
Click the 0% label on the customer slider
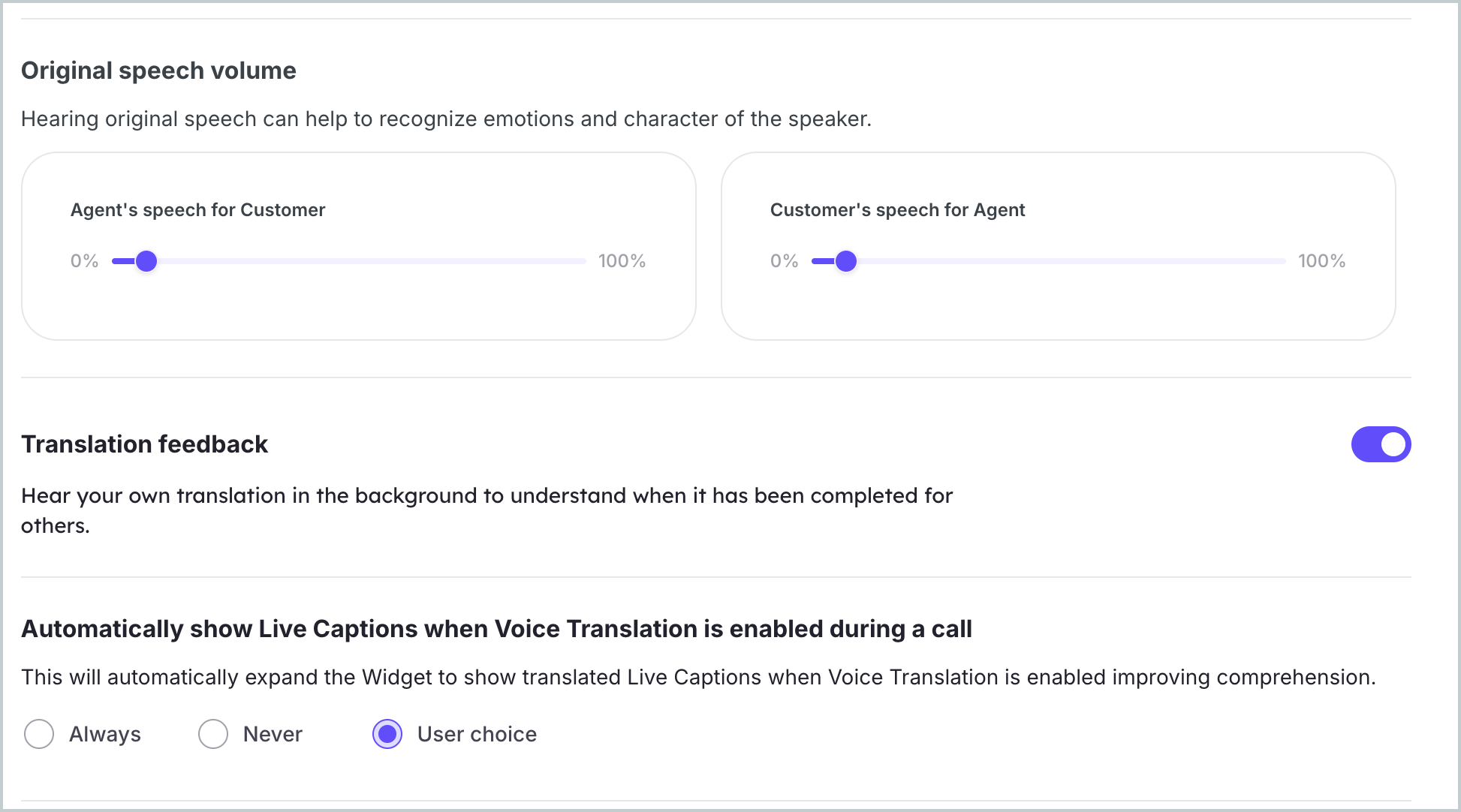[x=784, y=260]
